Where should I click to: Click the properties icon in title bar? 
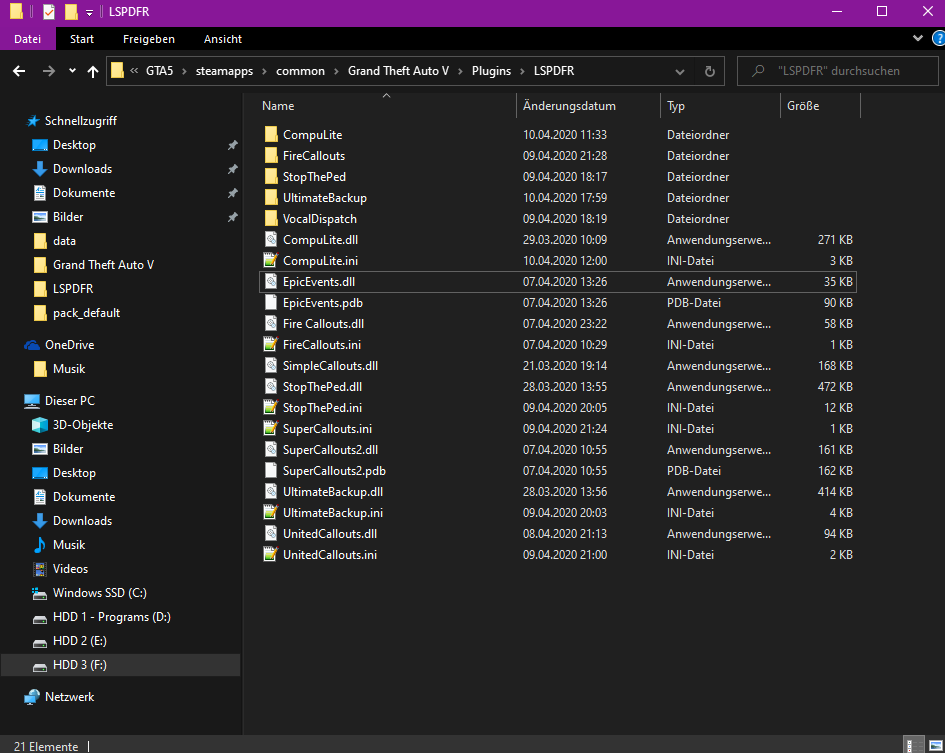pyautogui.click(x=49, y=12)
